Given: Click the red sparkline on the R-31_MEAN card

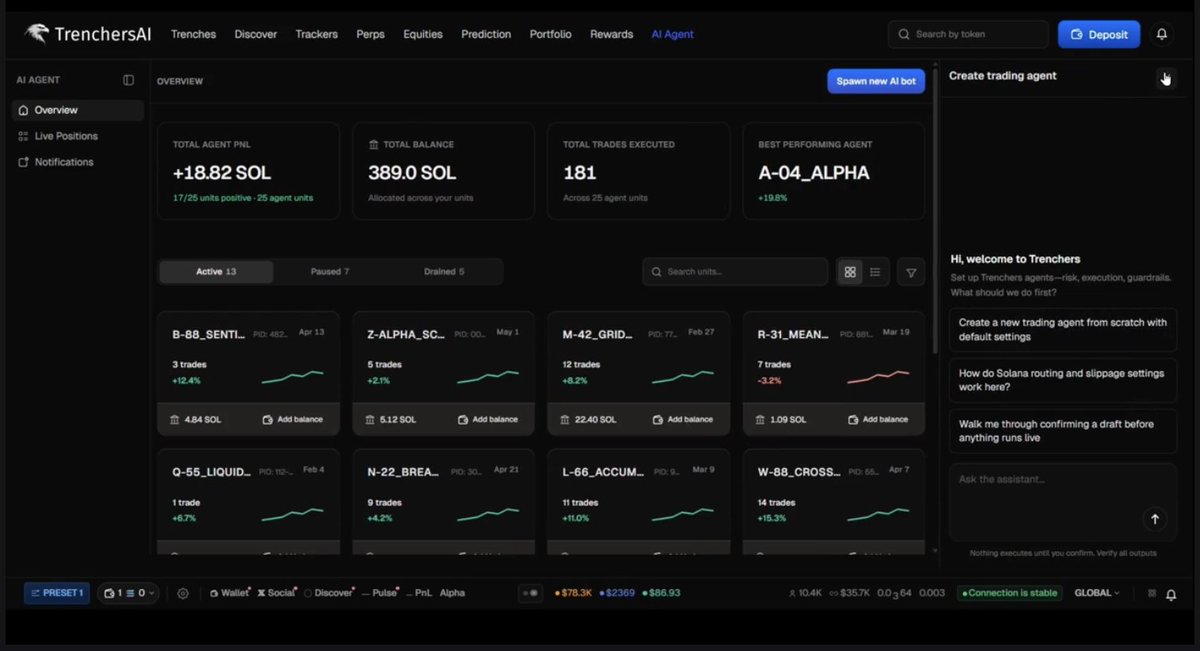Looking at the screenshot, I should point(877,377).
